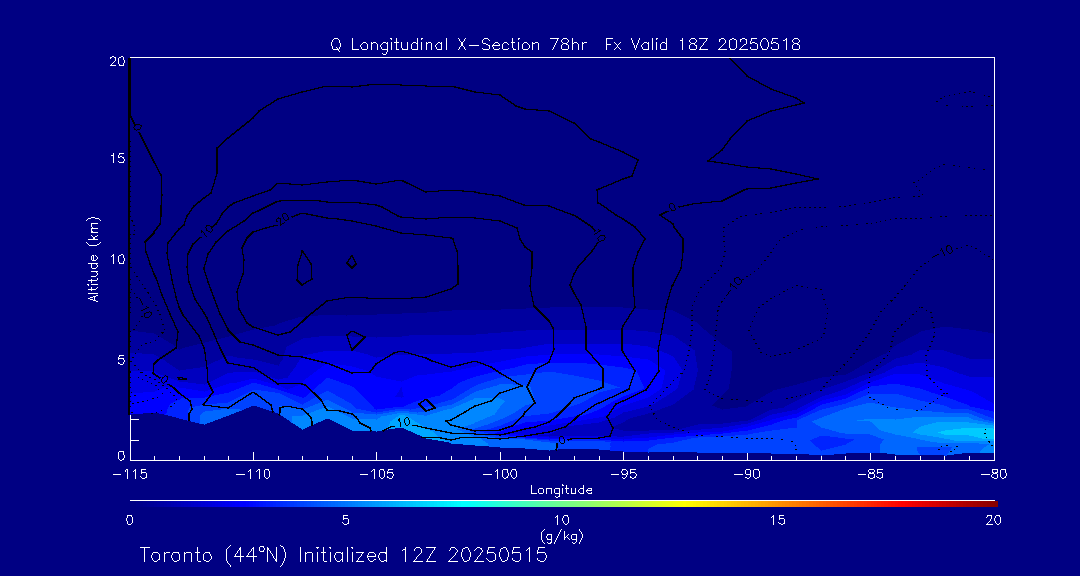Select the "-95" longitude tick label
Screen dimensions: 1080x576
(623, 475)
